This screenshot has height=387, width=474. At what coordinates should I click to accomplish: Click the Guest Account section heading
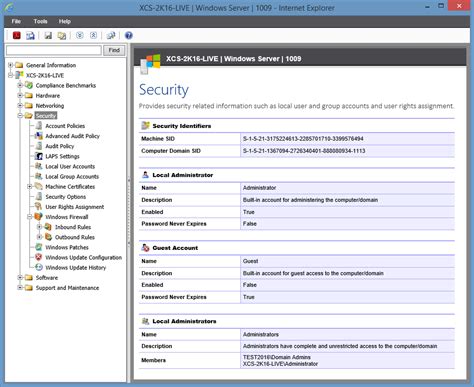point(175,248)
